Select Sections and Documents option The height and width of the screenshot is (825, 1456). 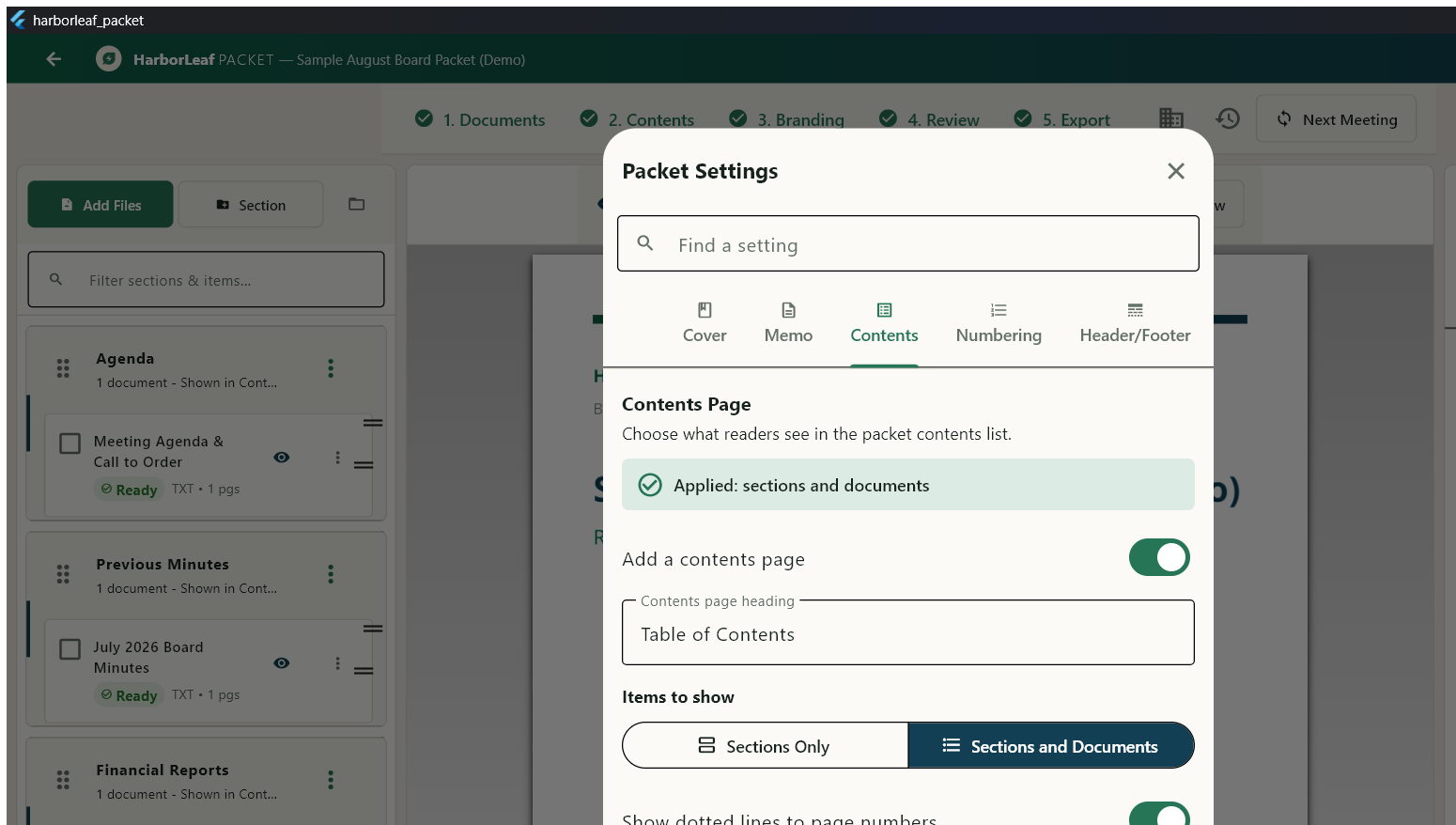(1050, 746)
